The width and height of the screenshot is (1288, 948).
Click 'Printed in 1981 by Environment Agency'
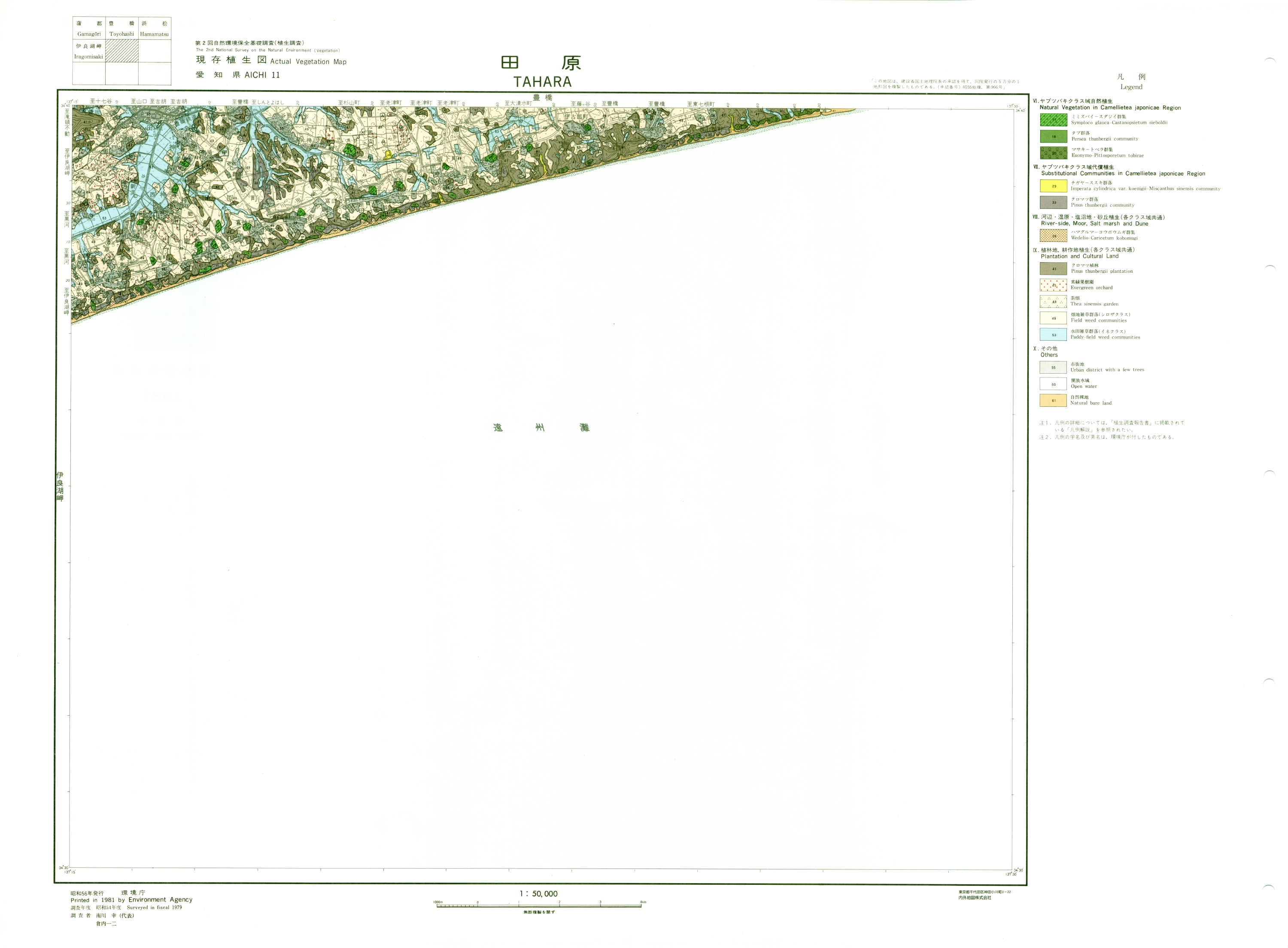(x=131, y=900)
